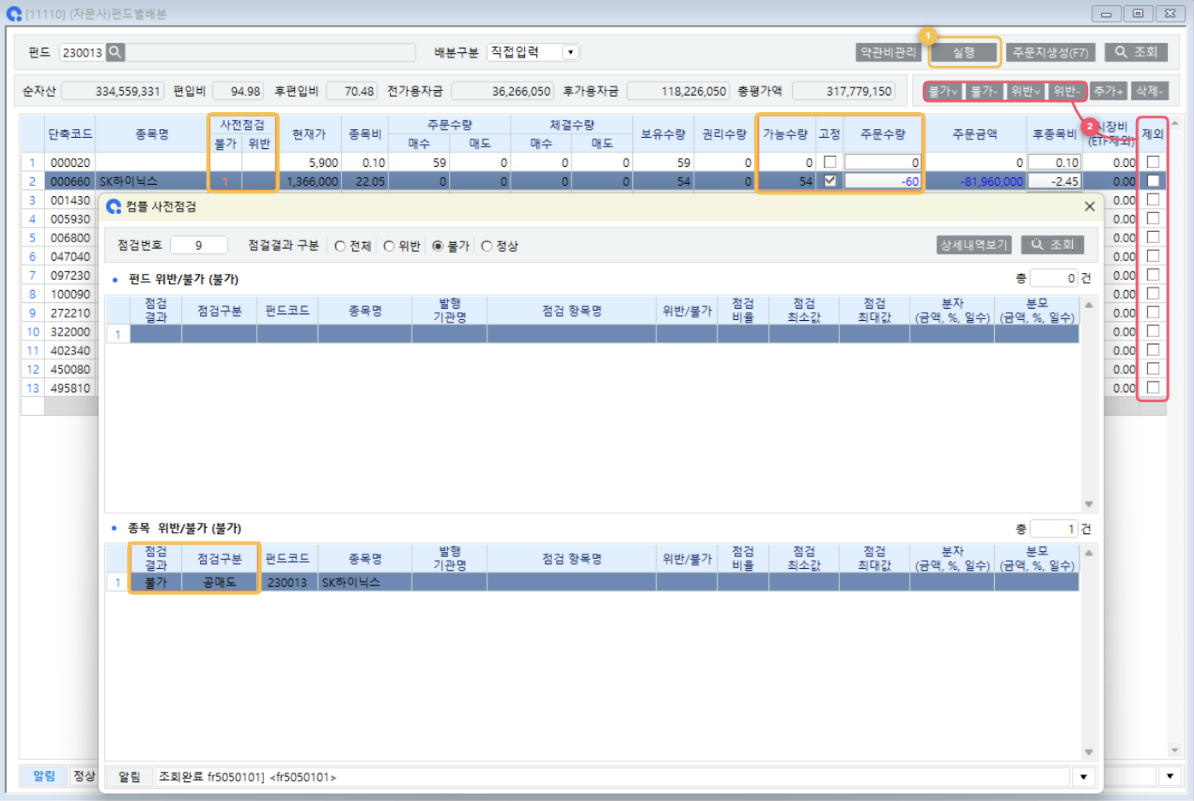This screenshot has height=801, width=1194.
Task: Click the 삭제- delete row button
Action: 1149,91
